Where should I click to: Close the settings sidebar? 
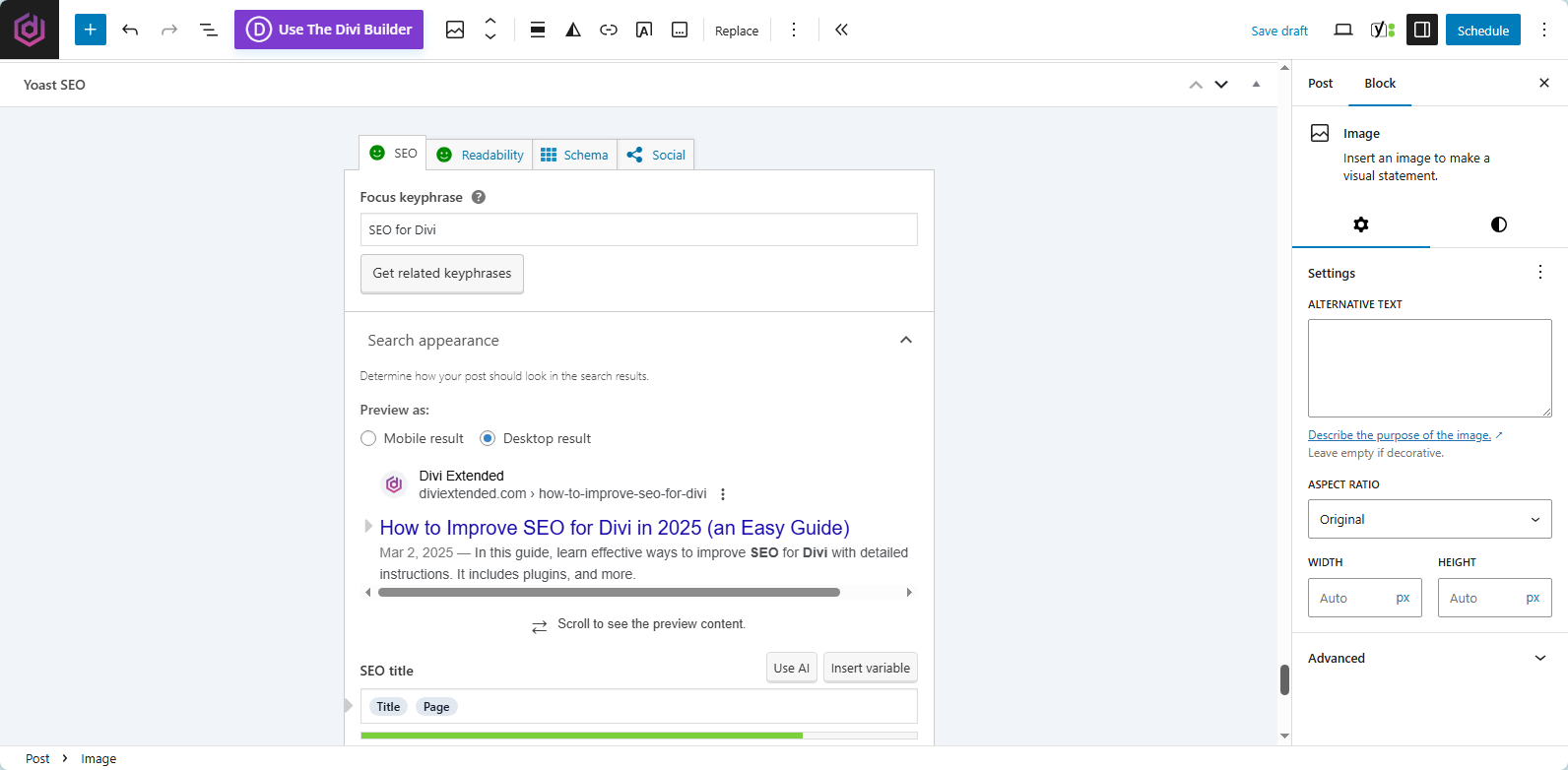point(1544,83)
